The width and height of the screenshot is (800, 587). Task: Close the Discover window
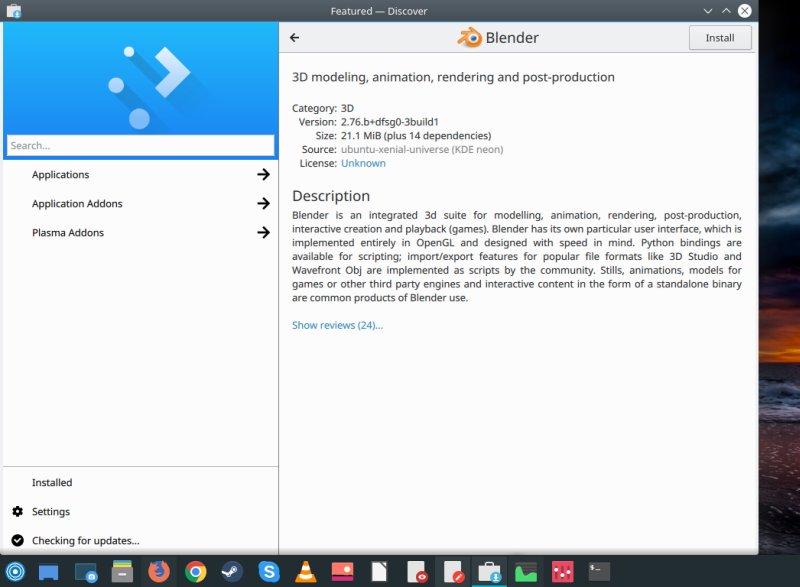(745, 11)
